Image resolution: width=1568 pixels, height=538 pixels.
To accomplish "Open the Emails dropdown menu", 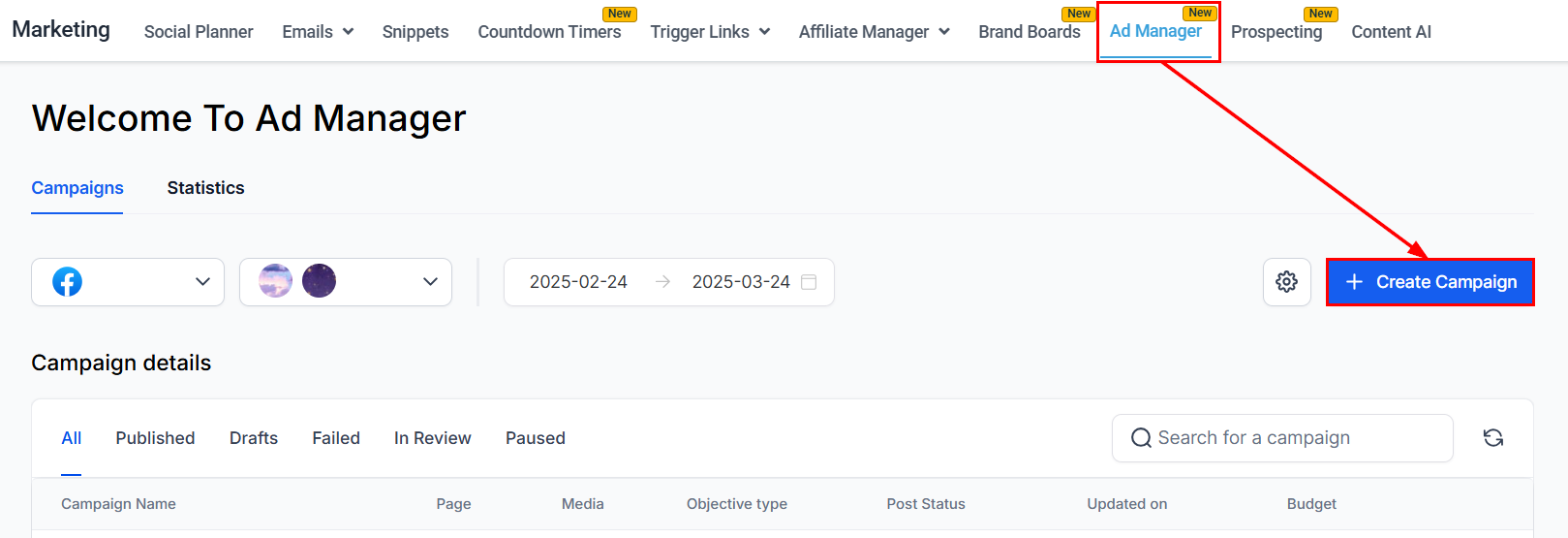I will 318,32.
